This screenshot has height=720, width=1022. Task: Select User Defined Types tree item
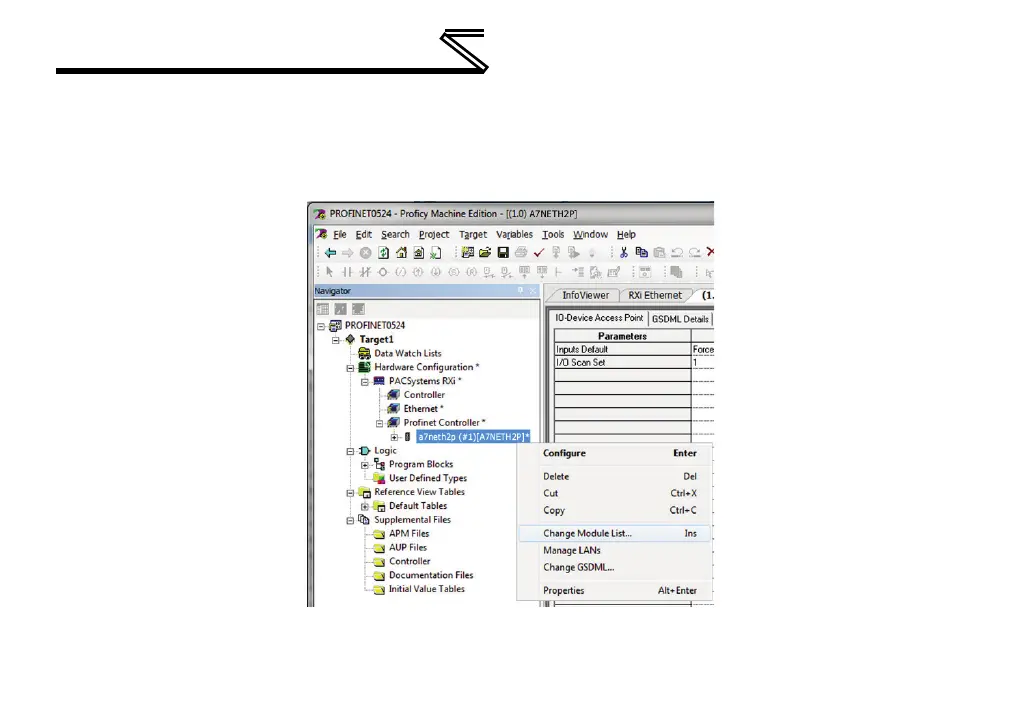pyautogui.click(x=428, y=478)
